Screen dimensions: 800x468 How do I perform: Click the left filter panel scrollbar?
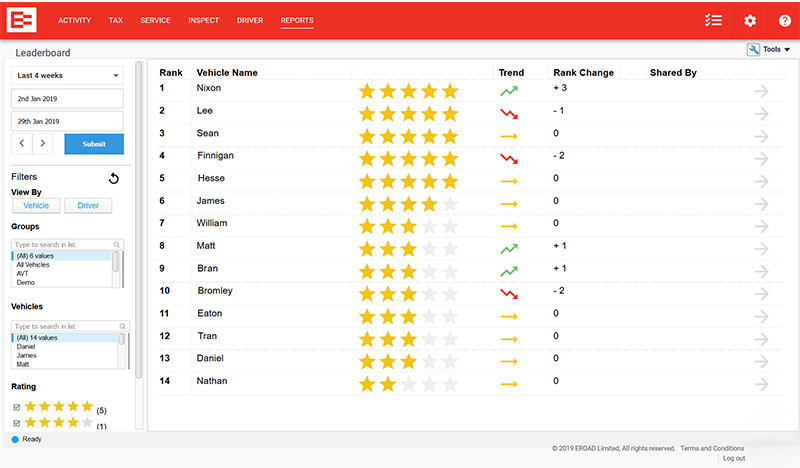tap(139, 219)
